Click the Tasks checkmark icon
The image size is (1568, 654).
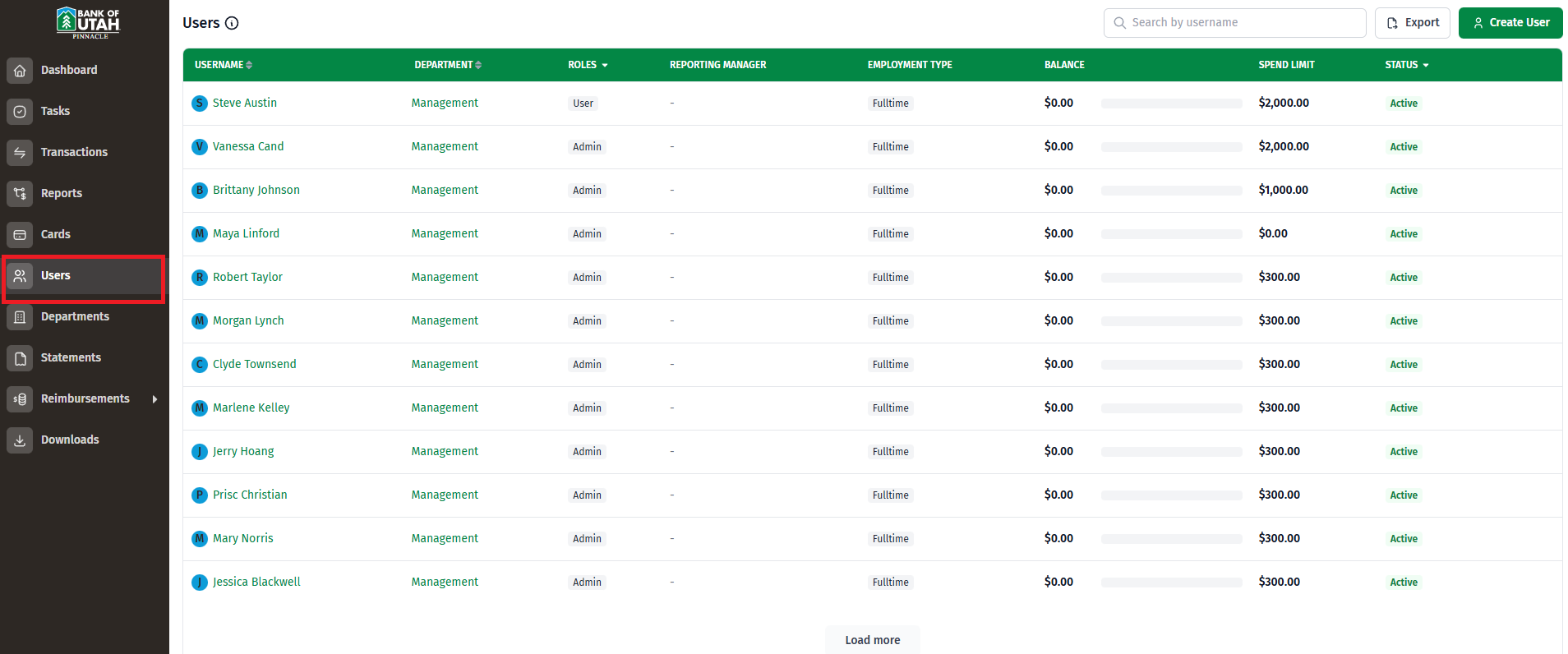[x=20, y=112]
